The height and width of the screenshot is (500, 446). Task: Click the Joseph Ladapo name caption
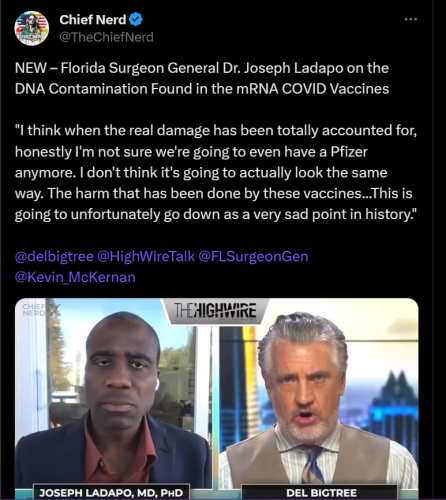tap(111, 493)
